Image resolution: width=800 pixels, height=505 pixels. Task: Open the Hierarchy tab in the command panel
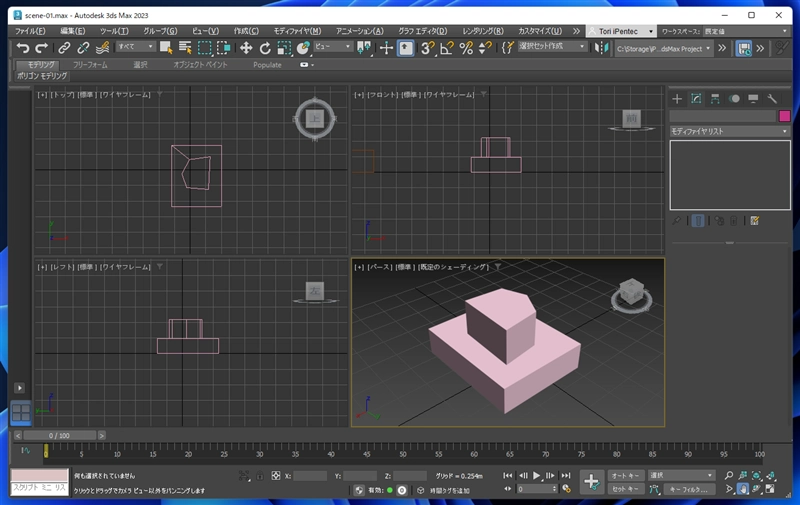click(x=715, y=98)
